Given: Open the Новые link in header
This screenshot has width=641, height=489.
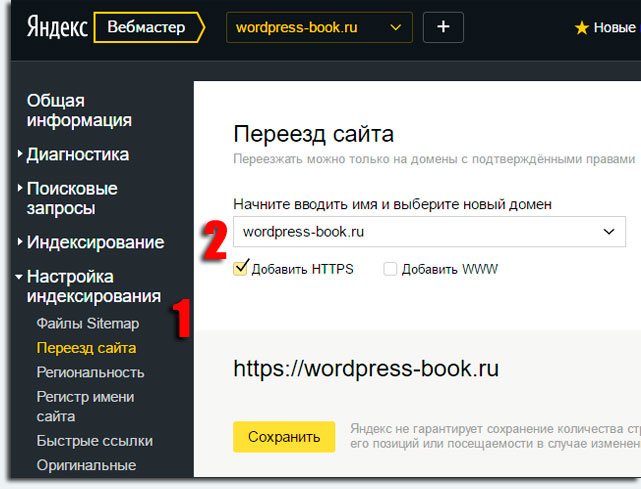Looking at the screenshot, I should [614, 27].
